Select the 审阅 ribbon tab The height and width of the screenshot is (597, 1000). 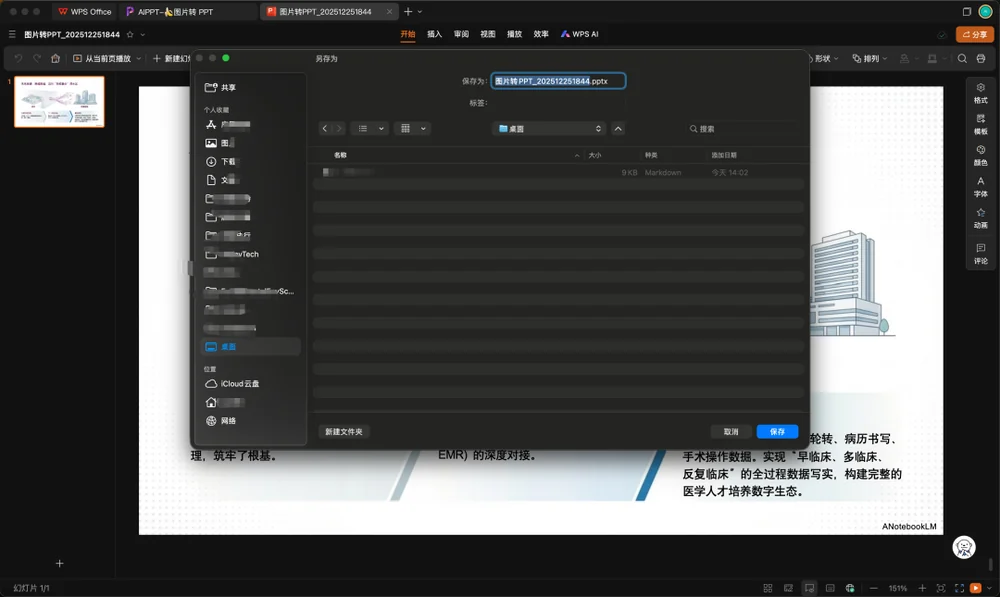click(461, 34)
